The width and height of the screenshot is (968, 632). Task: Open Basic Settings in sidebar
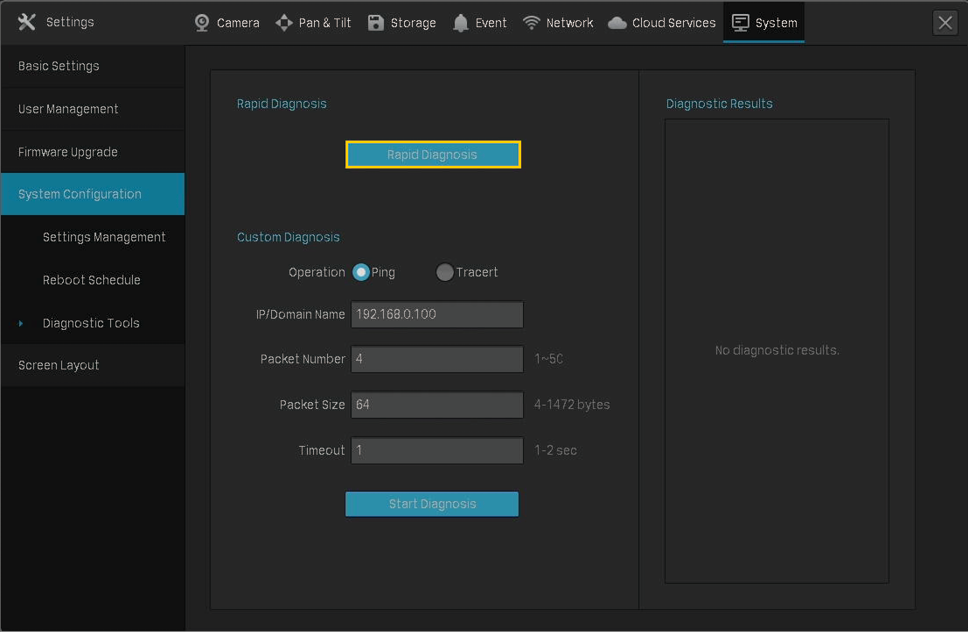pyautogui.click(x=93, y=66)
